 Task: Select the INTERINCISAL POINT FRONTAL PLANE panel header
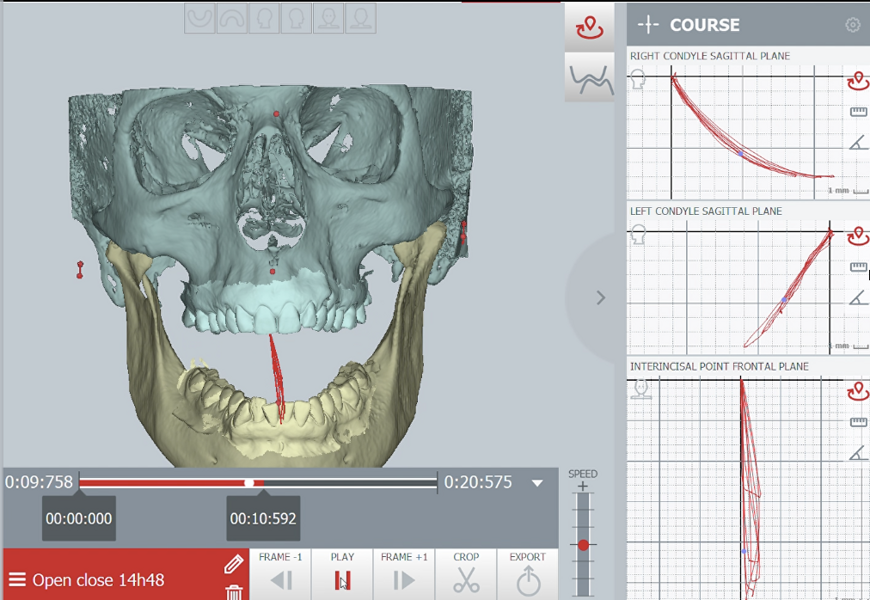pyautogui.click(x=718, y=366)
